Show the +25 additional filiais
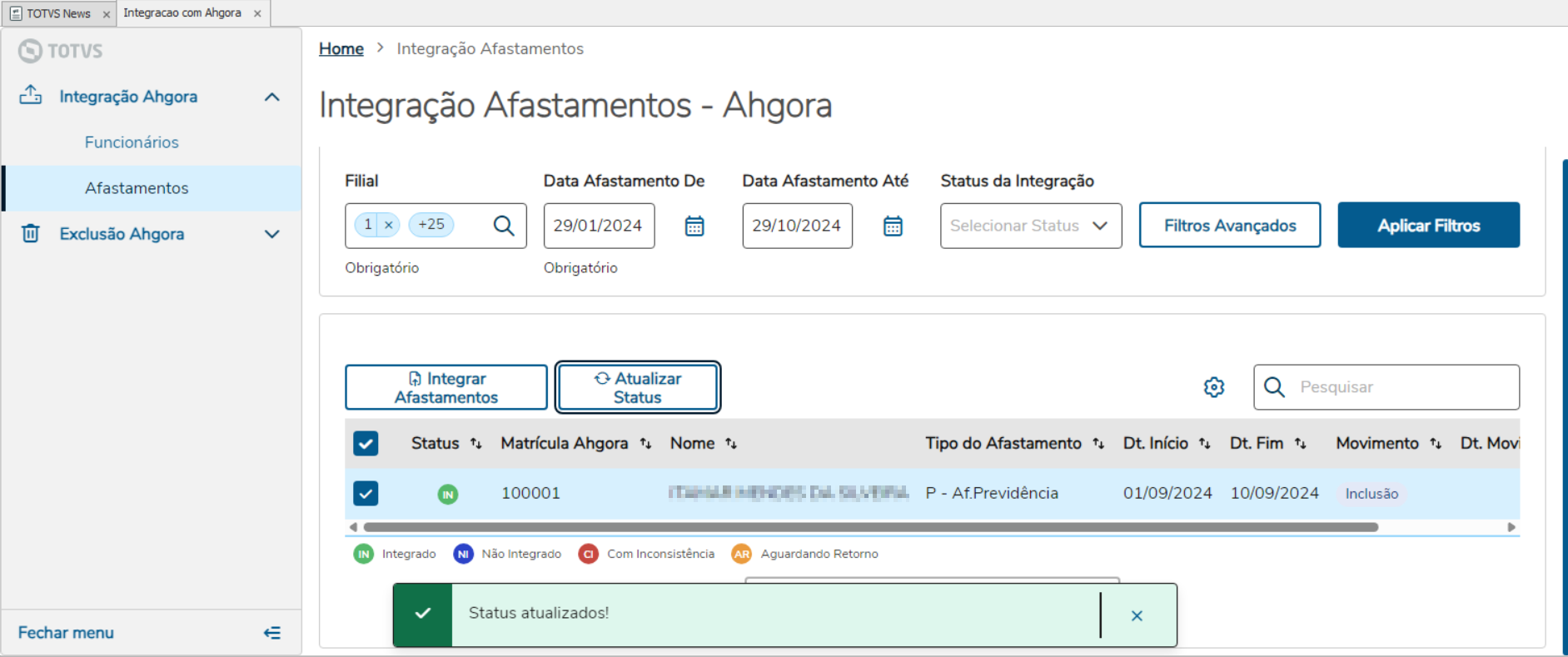The image size is (1568, 657). [431, 225]
